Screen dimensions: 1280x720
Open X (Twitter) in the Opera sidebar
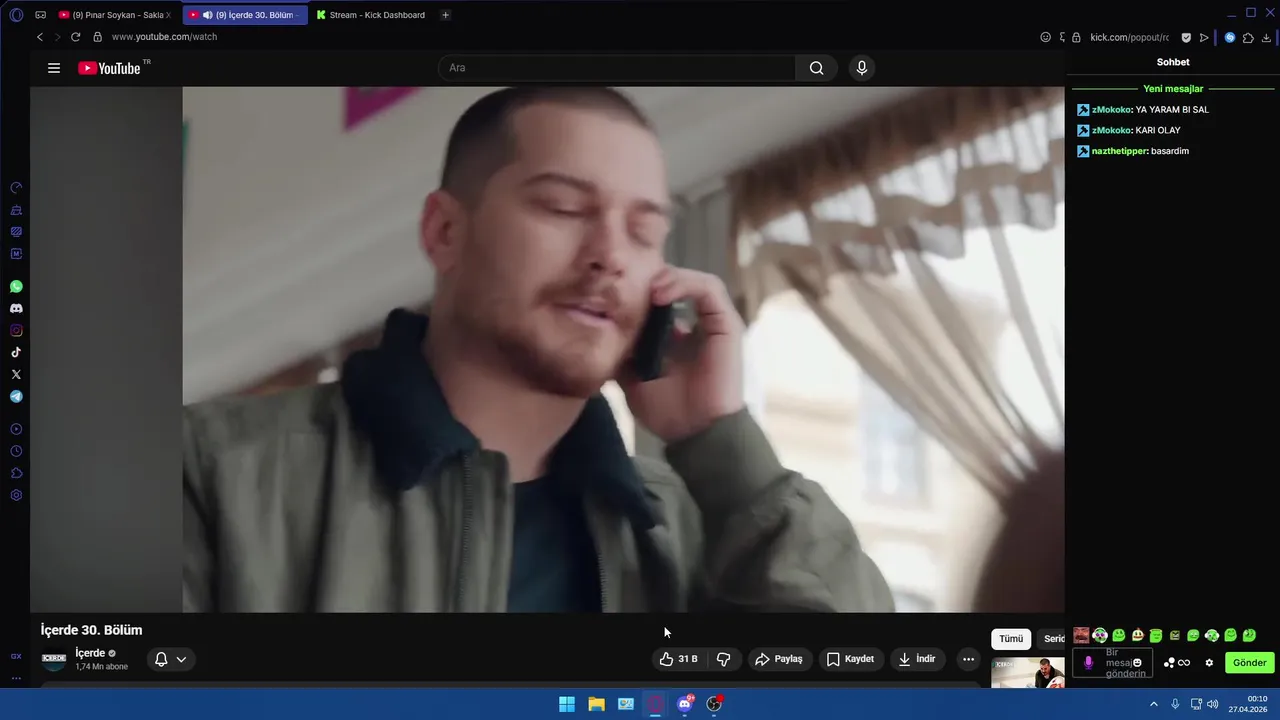[16, 374]
